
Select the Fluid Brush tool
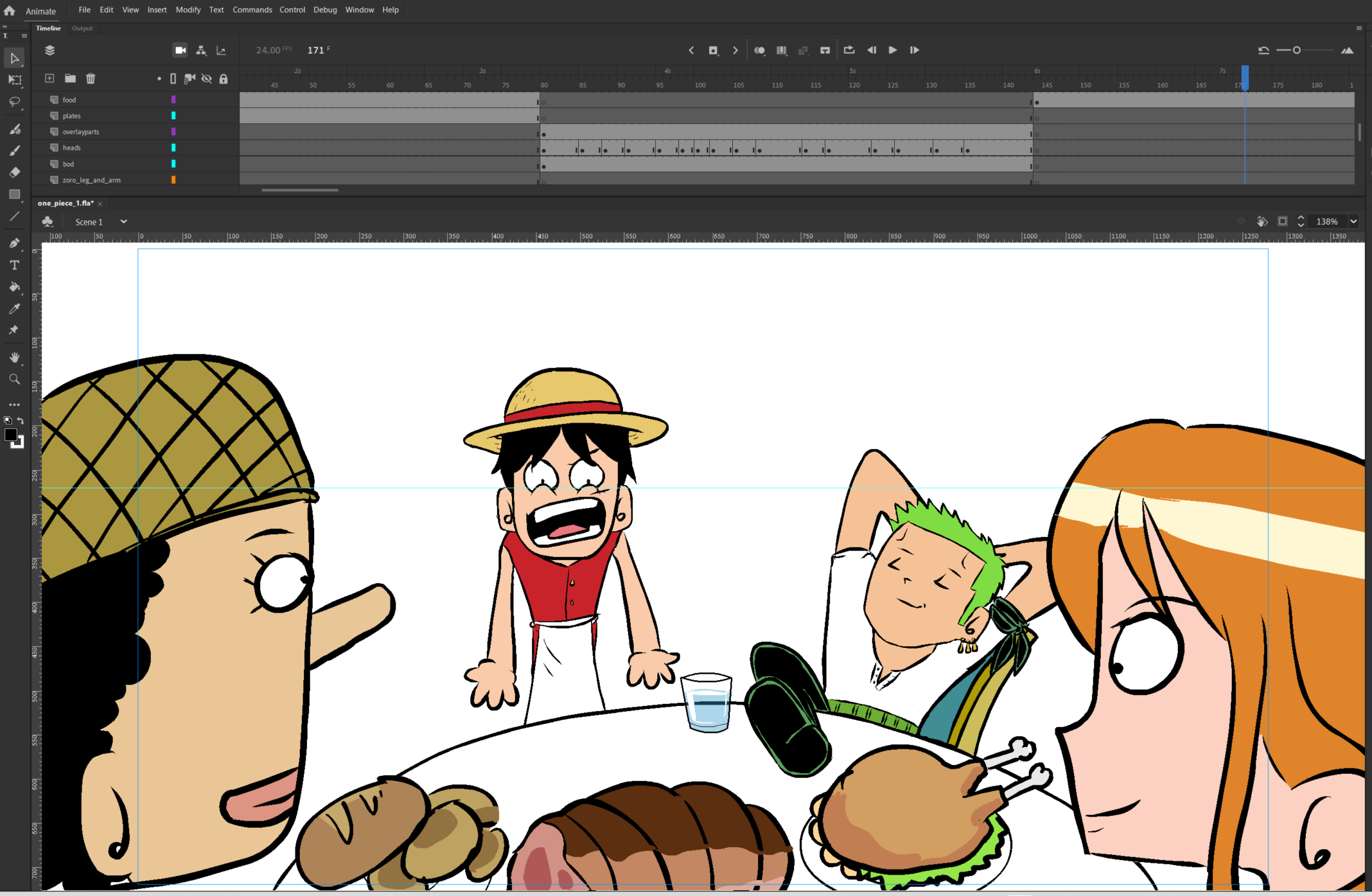(x=14, y=129)
